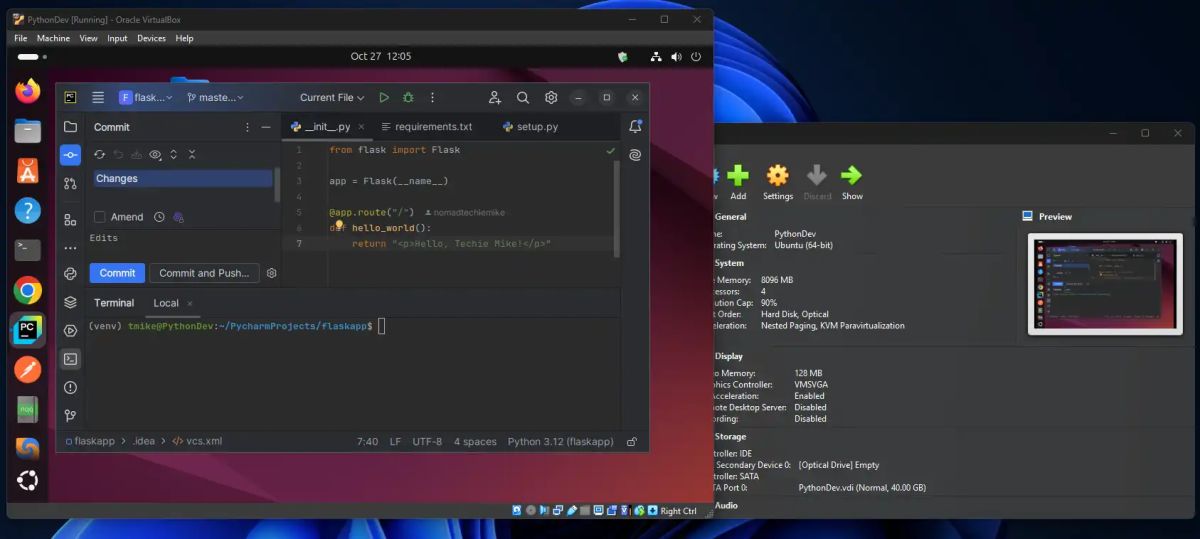
Task: Start debugging with the bug icon
Action: [x=408, y=97]
